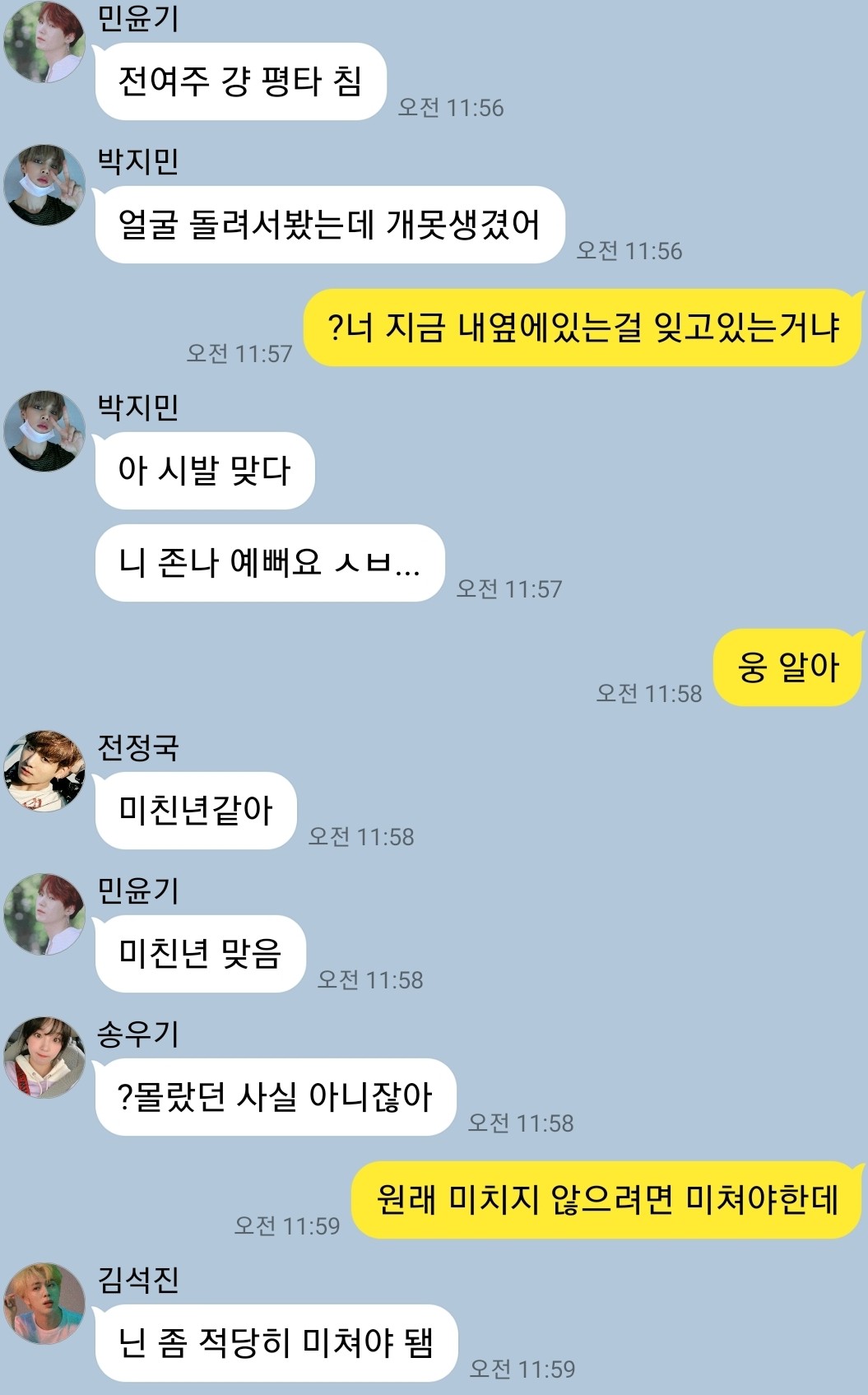Click the sender name 전정국
Image resolution: width=868 pixels, height=1395 pixels.
coord(137,747)
